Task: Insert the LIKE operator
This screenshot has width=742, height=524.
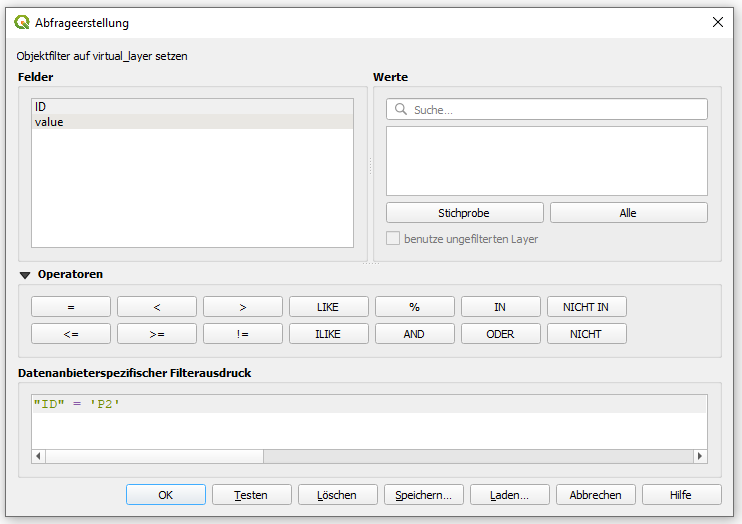Action: [328, 307]
